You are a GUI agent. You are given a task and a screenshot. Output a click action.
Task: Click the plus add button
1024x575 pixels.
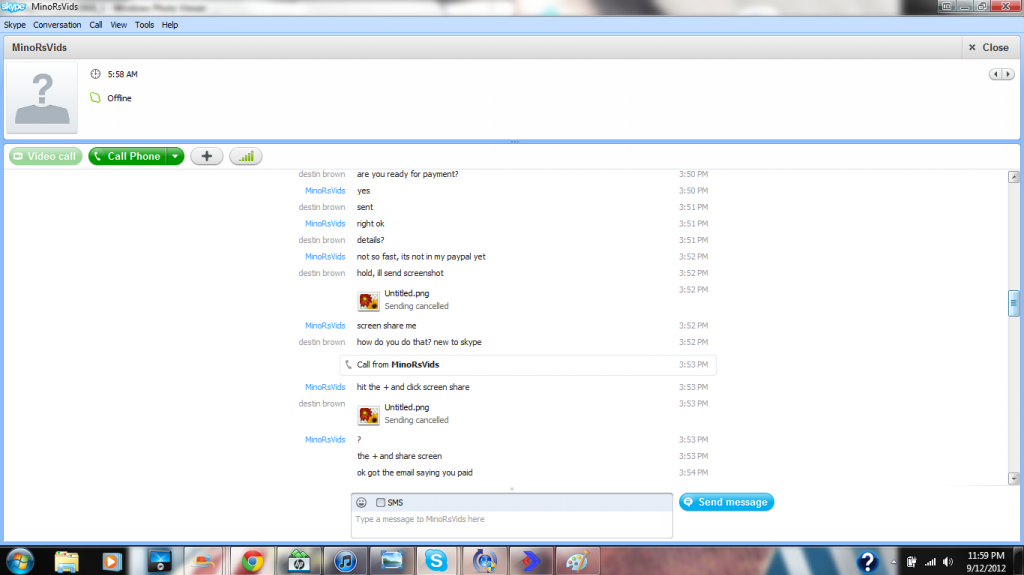point(206,156)
